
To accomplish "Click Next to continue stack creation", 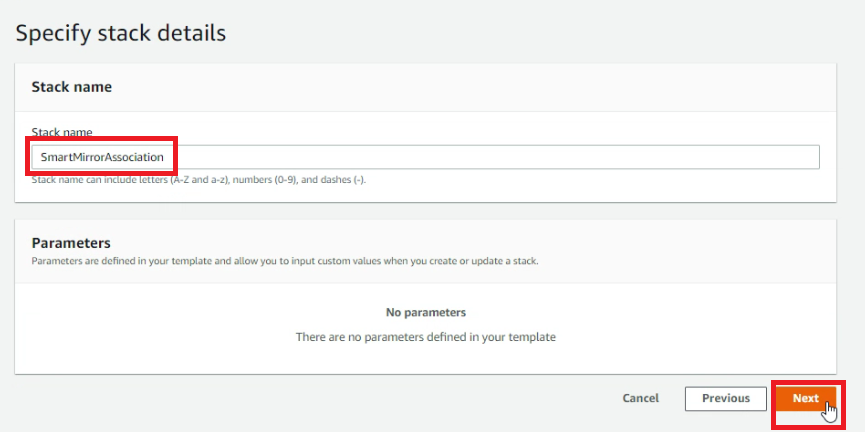I will pyautogui.click(x=806, y=398).
